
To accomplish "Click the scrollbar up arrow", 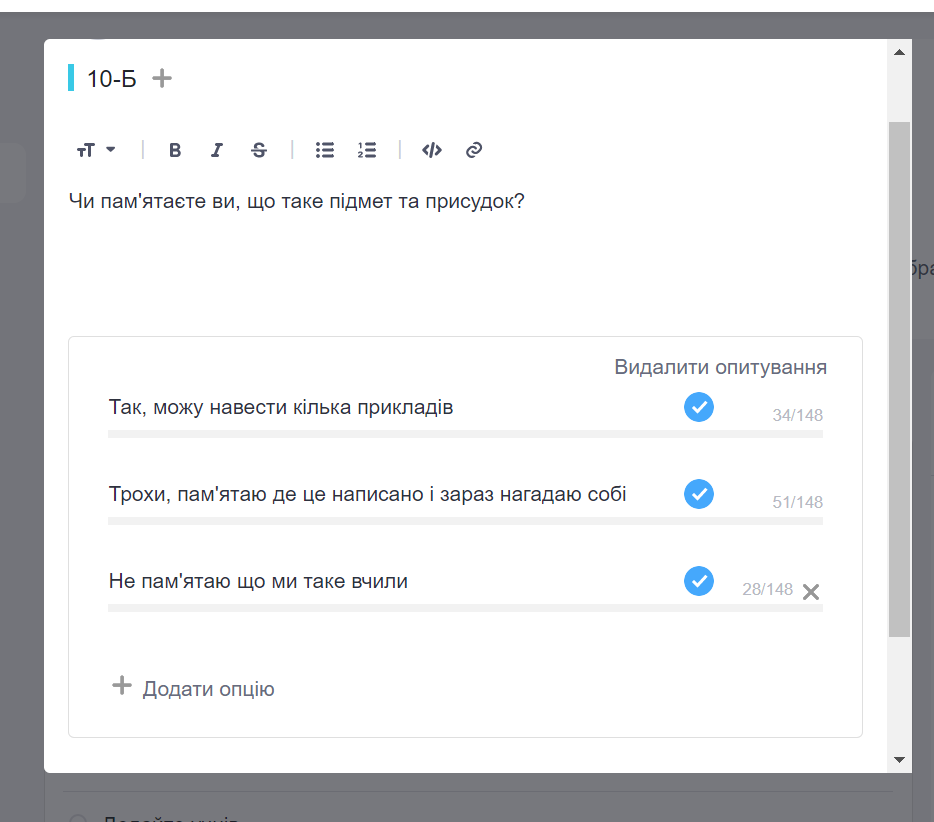I will 899,52.
